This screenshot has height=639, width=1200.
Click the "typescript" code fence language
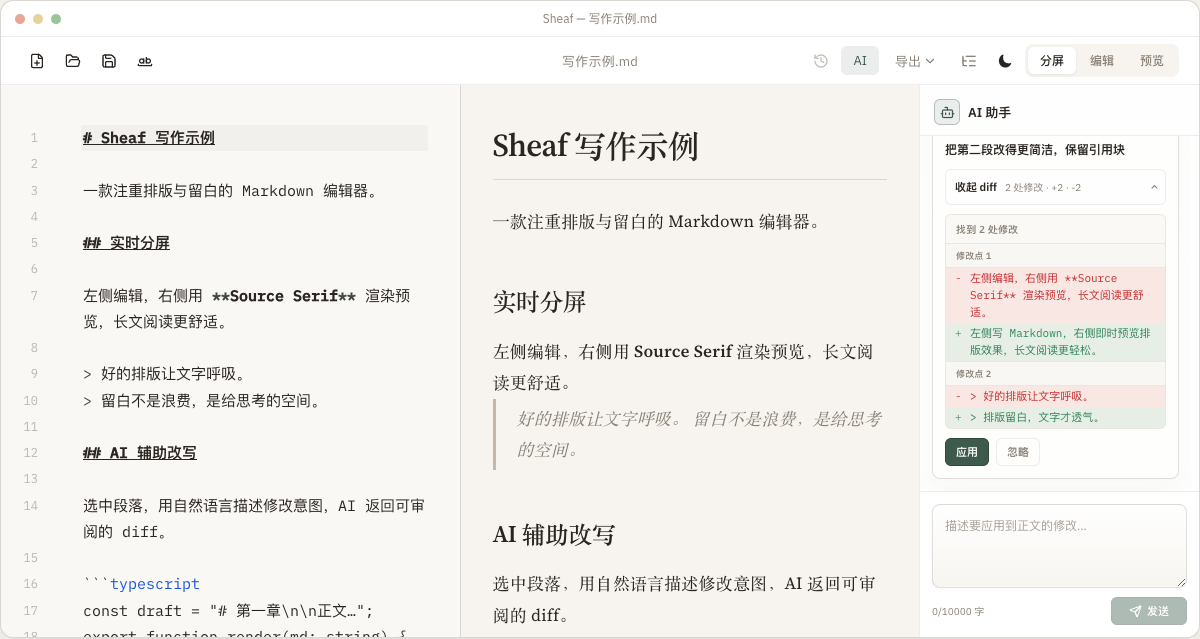click(x=155, y=584)
